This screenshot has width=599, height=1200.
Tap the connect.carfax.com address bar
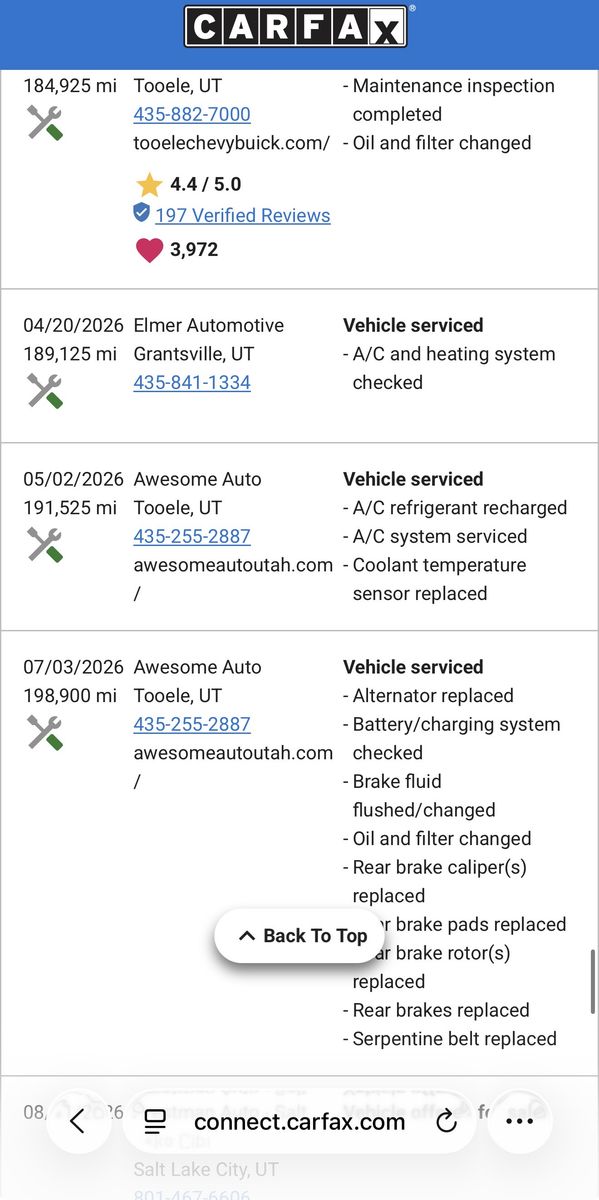(x=300, y=1122)
